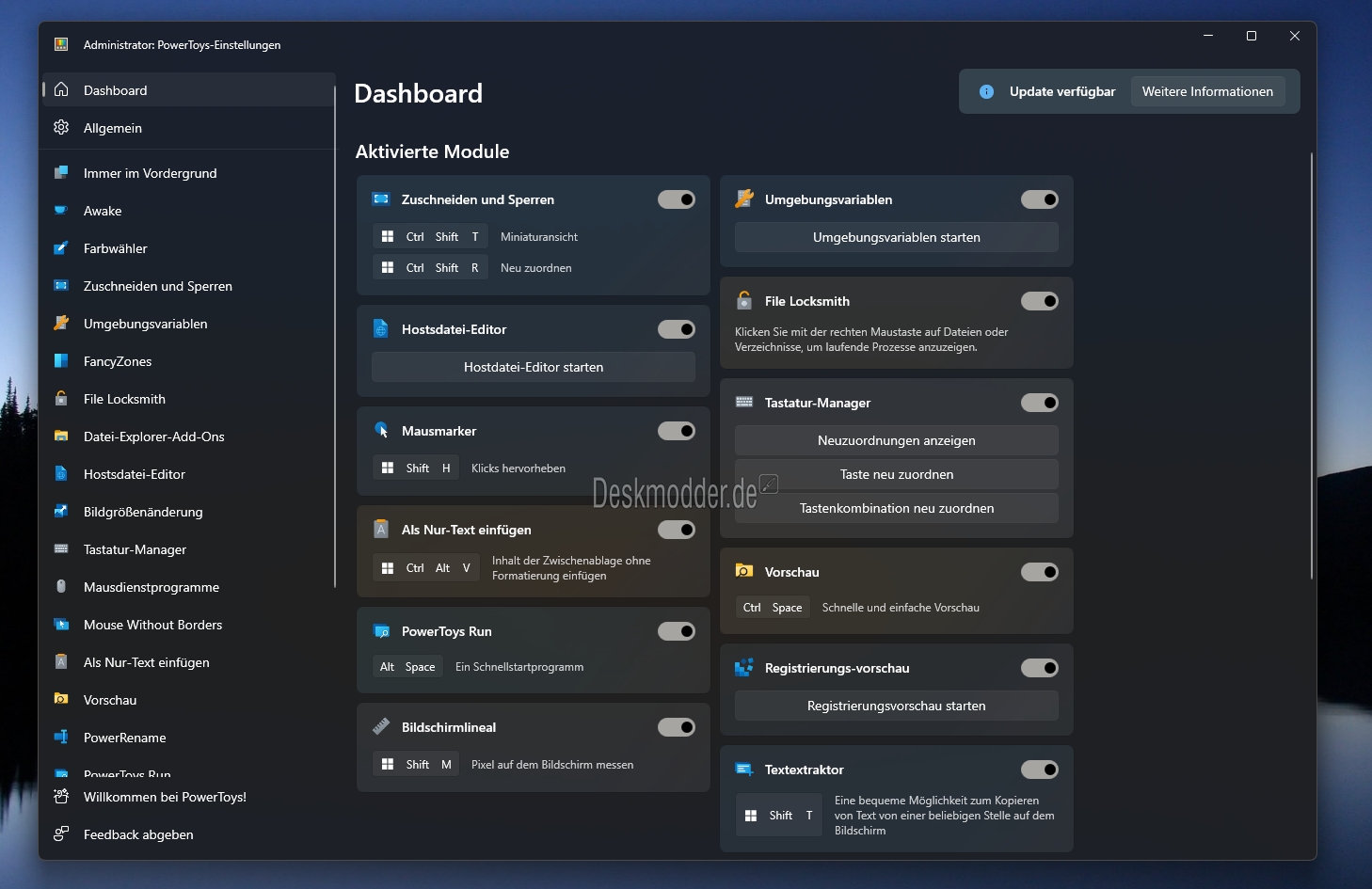1372x889 pixels.
Task: Click the Immer im Vordergrund sidebar icon
Action: 61,172
